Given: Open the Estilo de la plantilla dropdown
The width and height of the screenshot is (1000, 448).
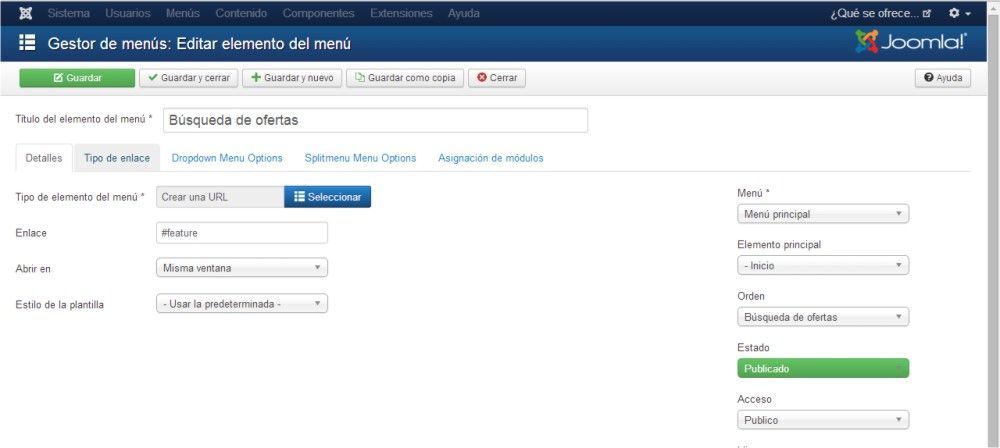Looking at the screenshot, I should click(242, 304).
